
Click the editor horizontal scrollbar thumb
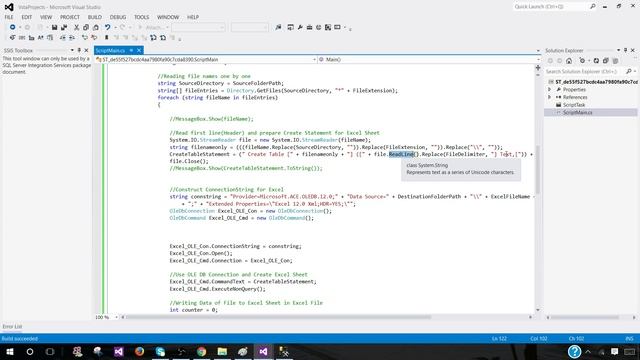[278, 317]
